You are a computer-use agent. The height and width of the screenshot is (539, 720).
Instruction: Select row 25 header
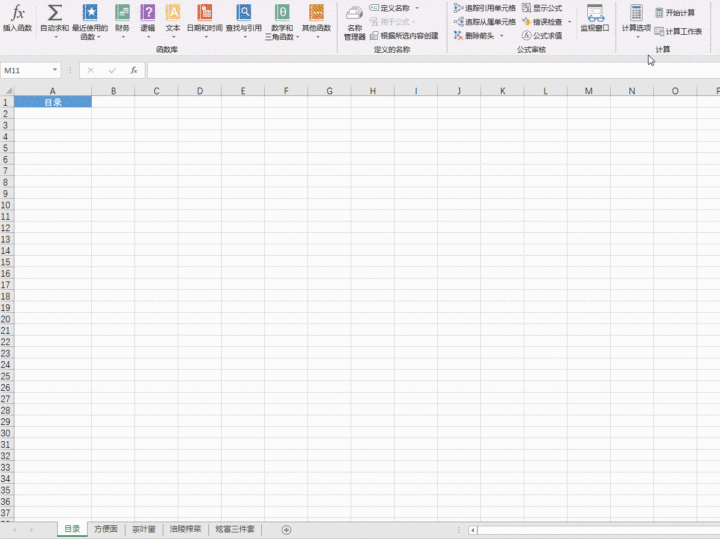6,376
